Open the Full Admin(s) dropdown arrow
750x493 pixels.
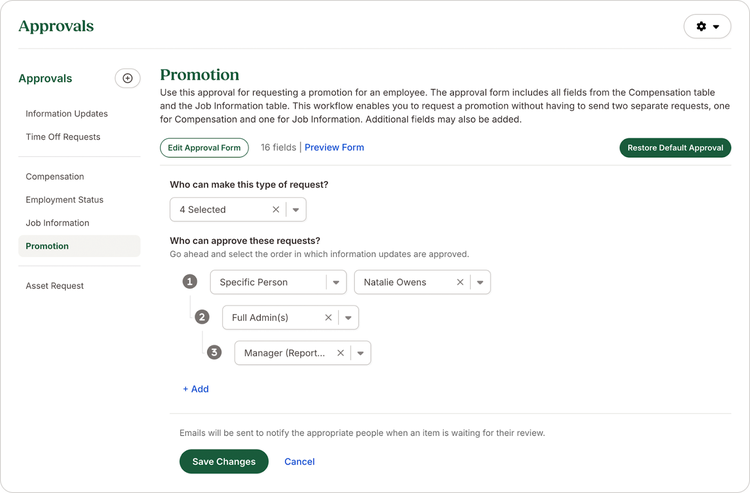point(348,318)
